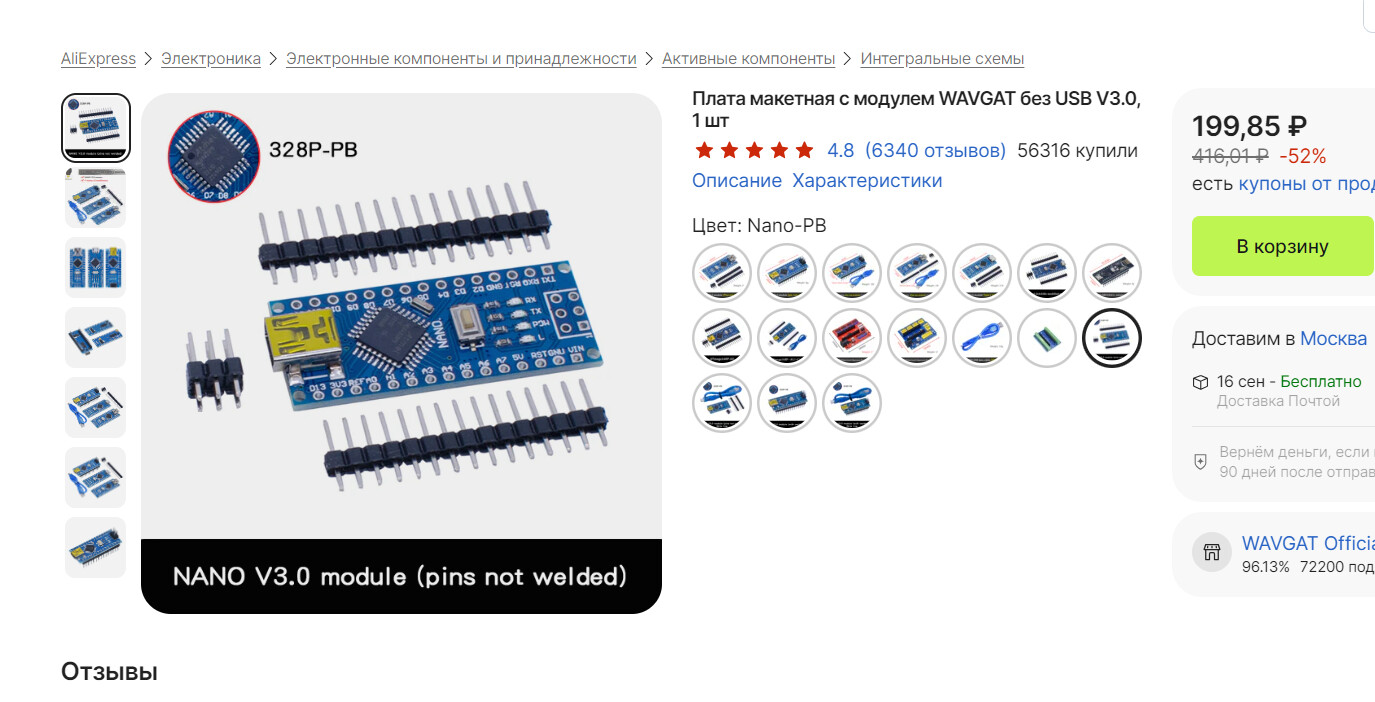Select the blue USB cable only variant
Screen dimensions: 1375x702
click(982, 338)
